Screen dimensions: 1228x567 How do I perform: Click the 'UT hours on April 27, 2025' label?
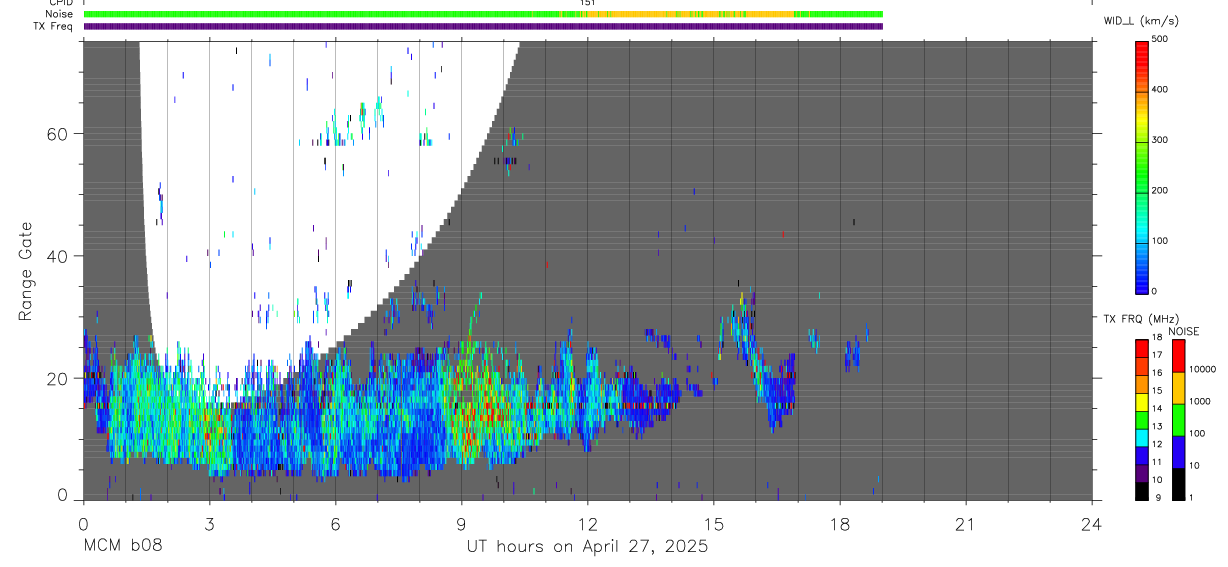pyautogui.click(x=587, y=546)
